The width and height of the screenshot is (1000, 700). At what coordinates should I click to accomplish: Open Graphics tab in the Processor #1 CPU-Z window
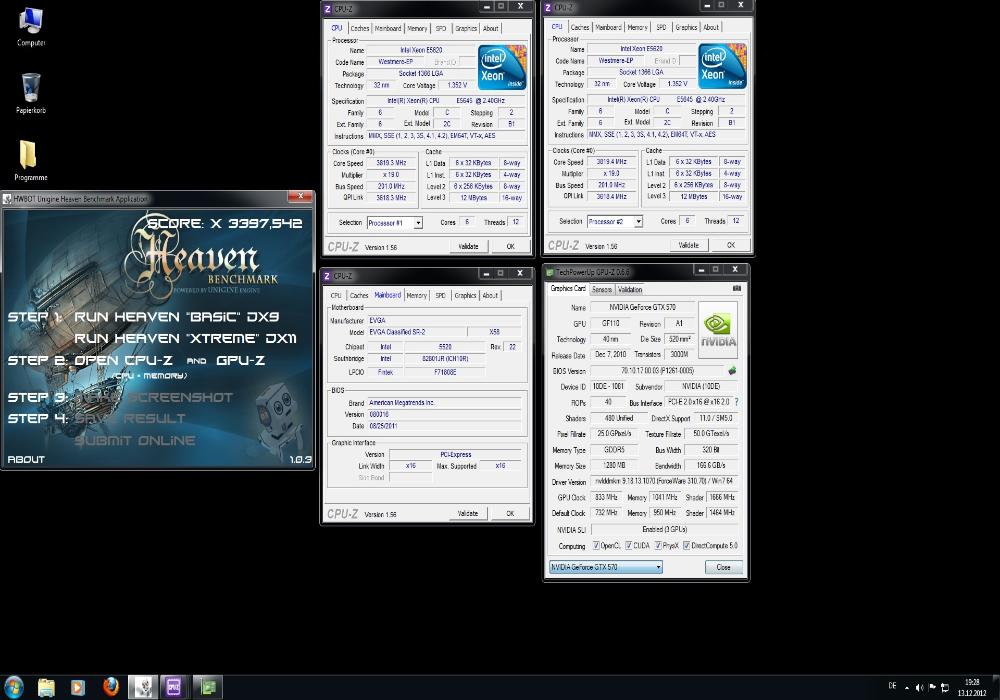point(466,28)
